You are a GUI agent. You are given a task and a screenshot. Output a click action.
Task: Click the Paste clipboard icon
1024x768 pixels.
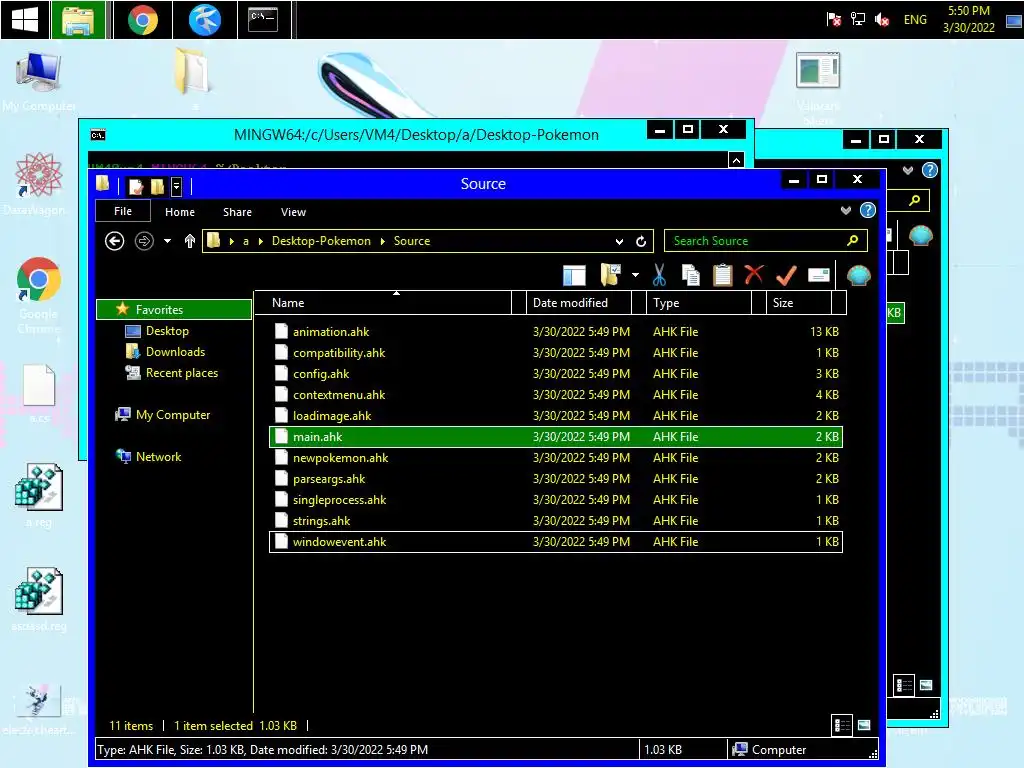click(722, 275)
